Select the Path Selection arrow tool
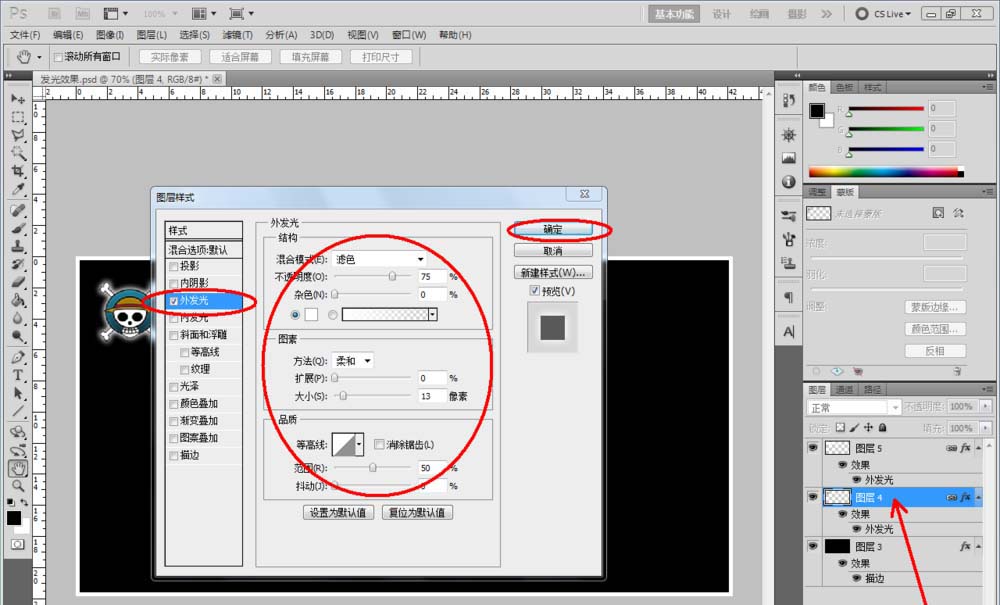 coord(18,393)
